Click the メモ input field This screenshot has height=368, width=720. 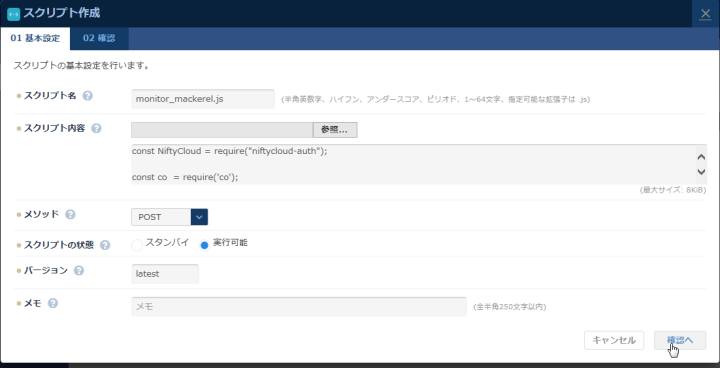tap(299, 306)
